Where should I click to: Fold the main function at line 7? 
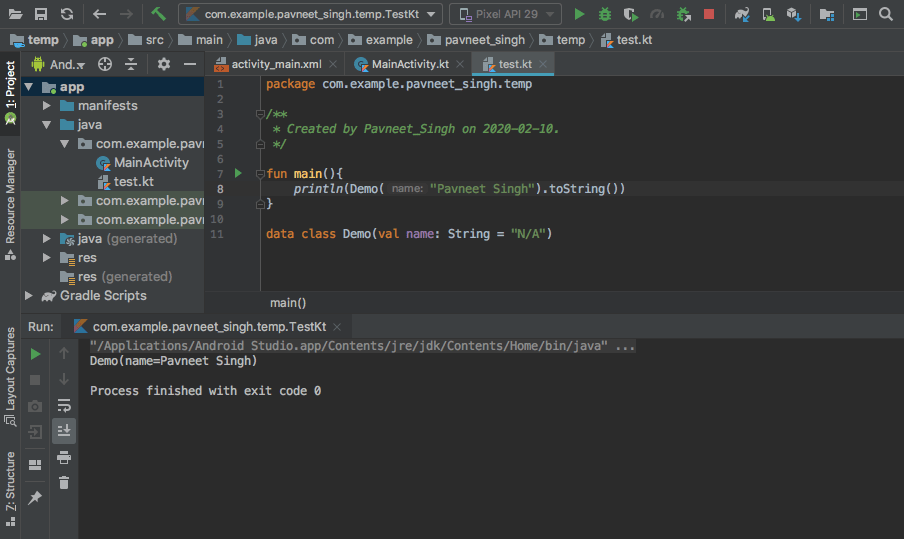click(260, 174)
